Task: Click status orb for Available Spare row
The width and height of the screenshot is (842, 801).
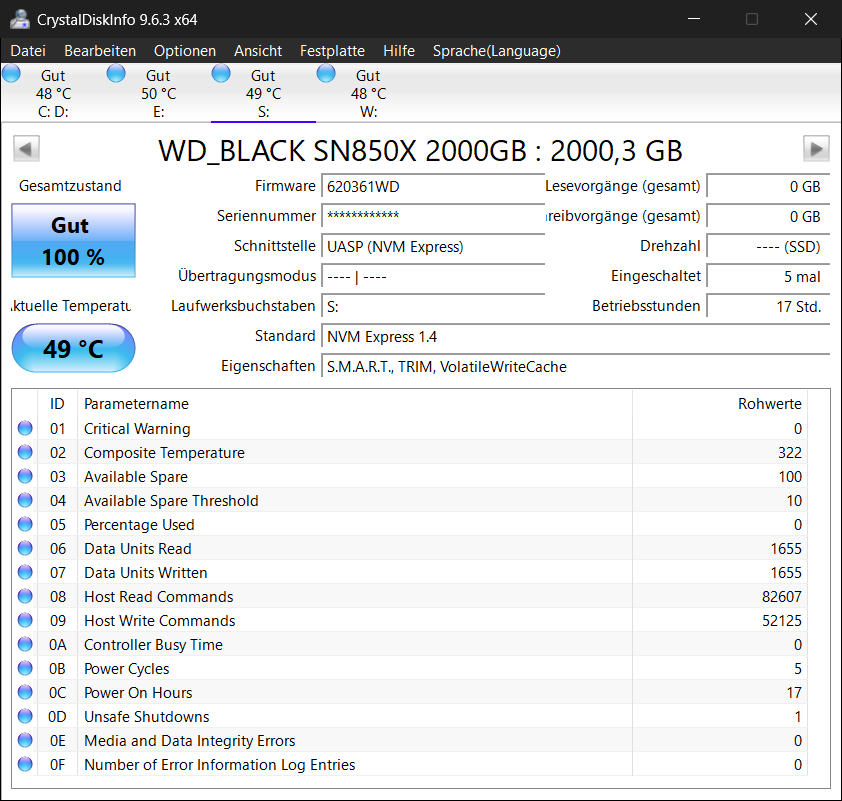Action: [25, 476]
